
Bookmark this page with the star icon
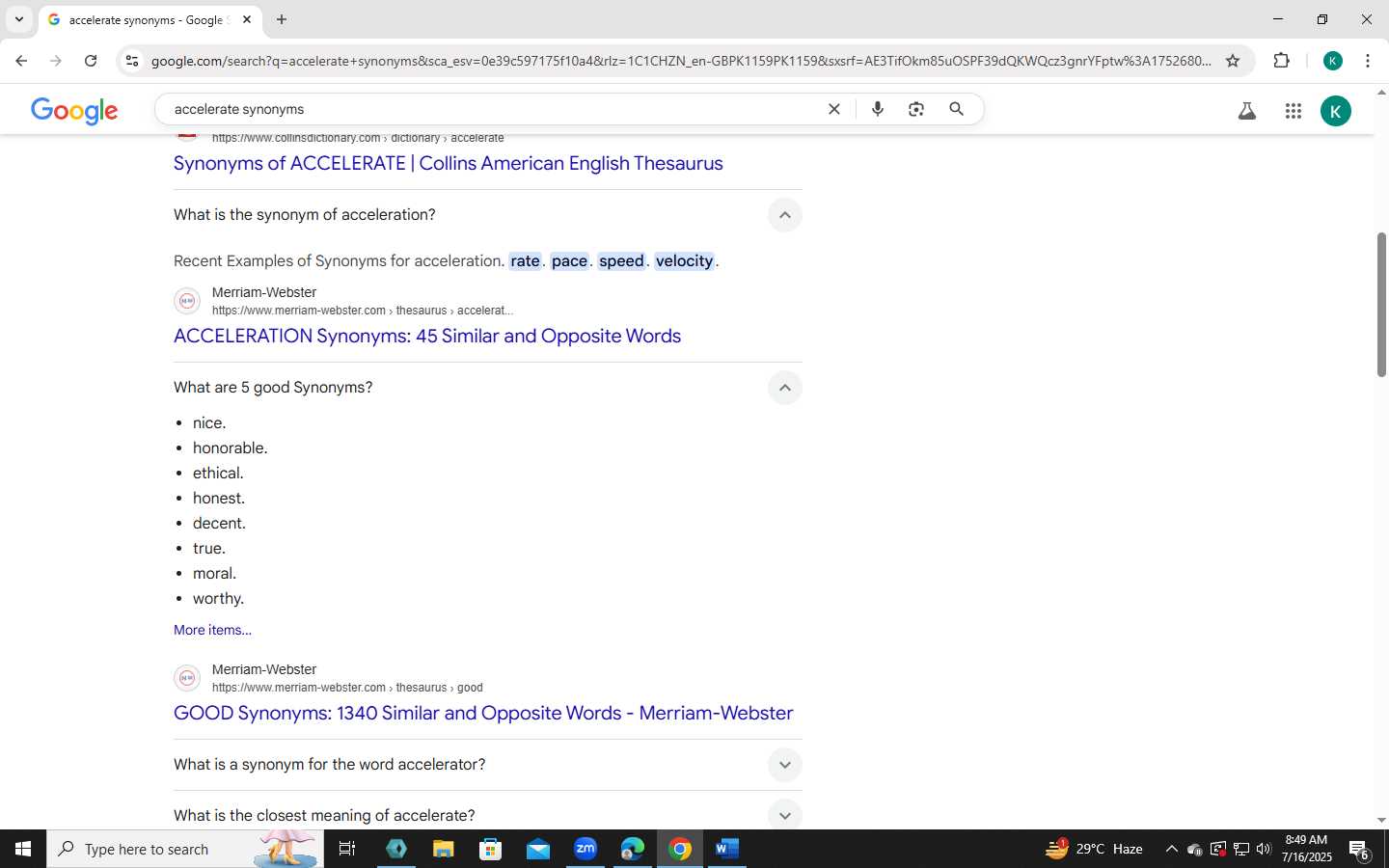(1233, 61)
